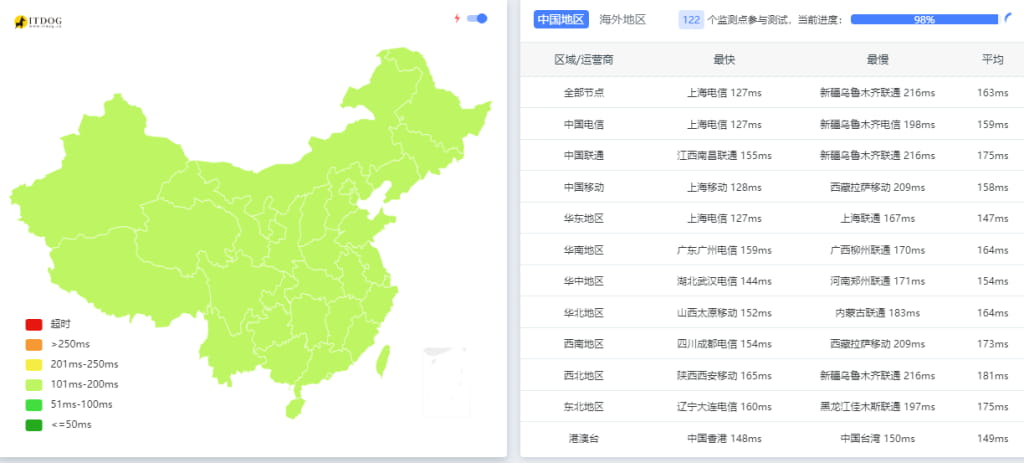The height and width of the screenshot is (463, 1024).
Task: Click the 51ms-100ms legend swatch
Action: (34, 404)
